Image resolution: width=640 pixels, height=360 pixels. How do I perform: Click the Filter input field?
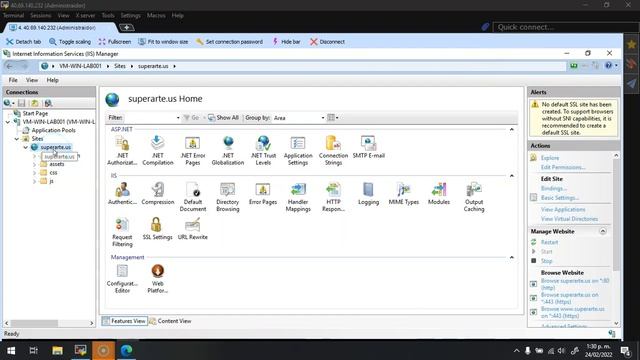pos(149,118)
